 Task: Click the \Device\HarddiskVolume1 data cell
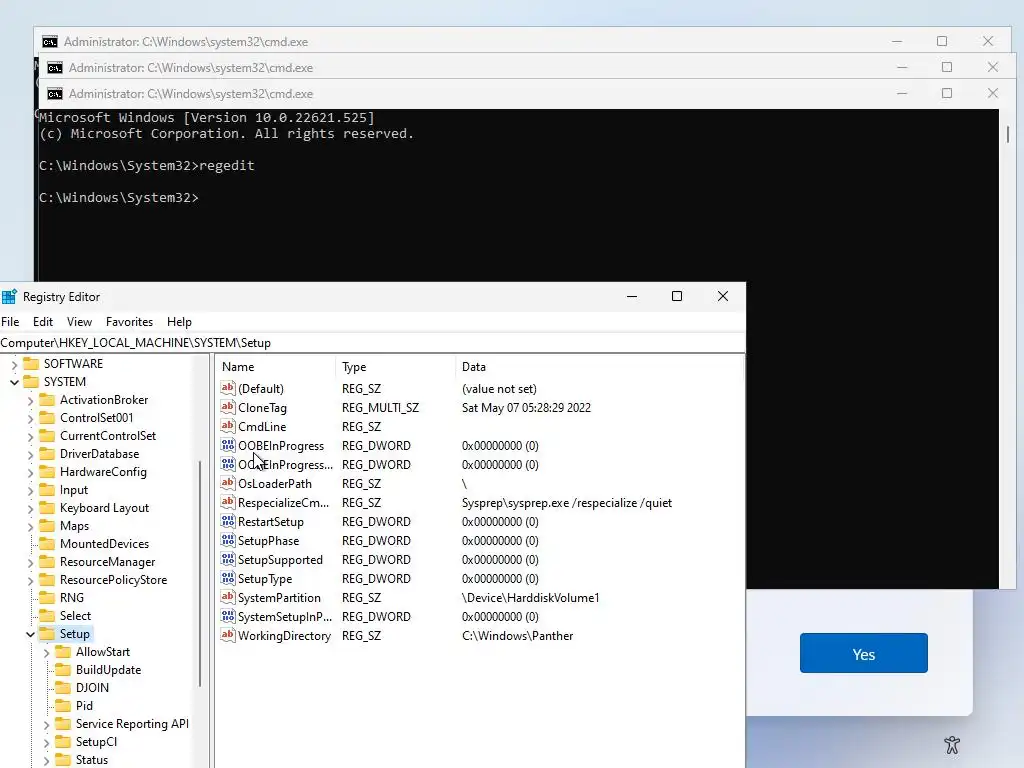pos(530,598)
